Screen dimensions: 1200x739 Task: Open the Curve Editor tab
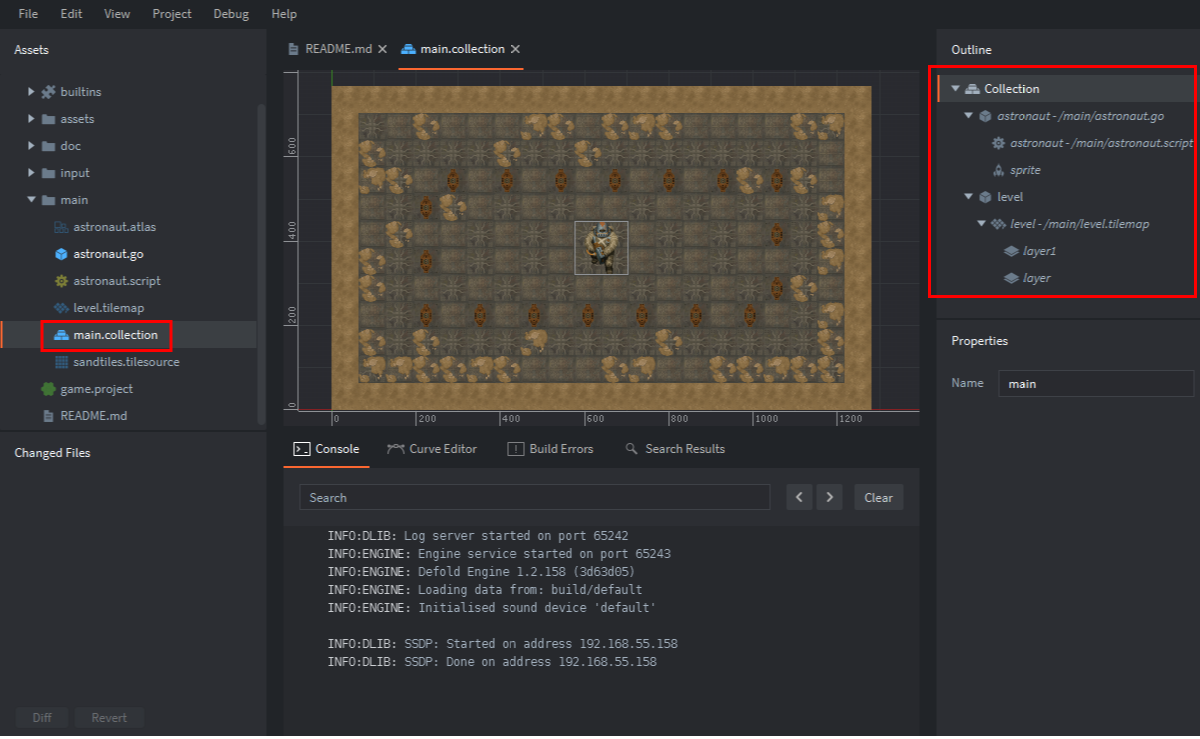pos(432,449)
